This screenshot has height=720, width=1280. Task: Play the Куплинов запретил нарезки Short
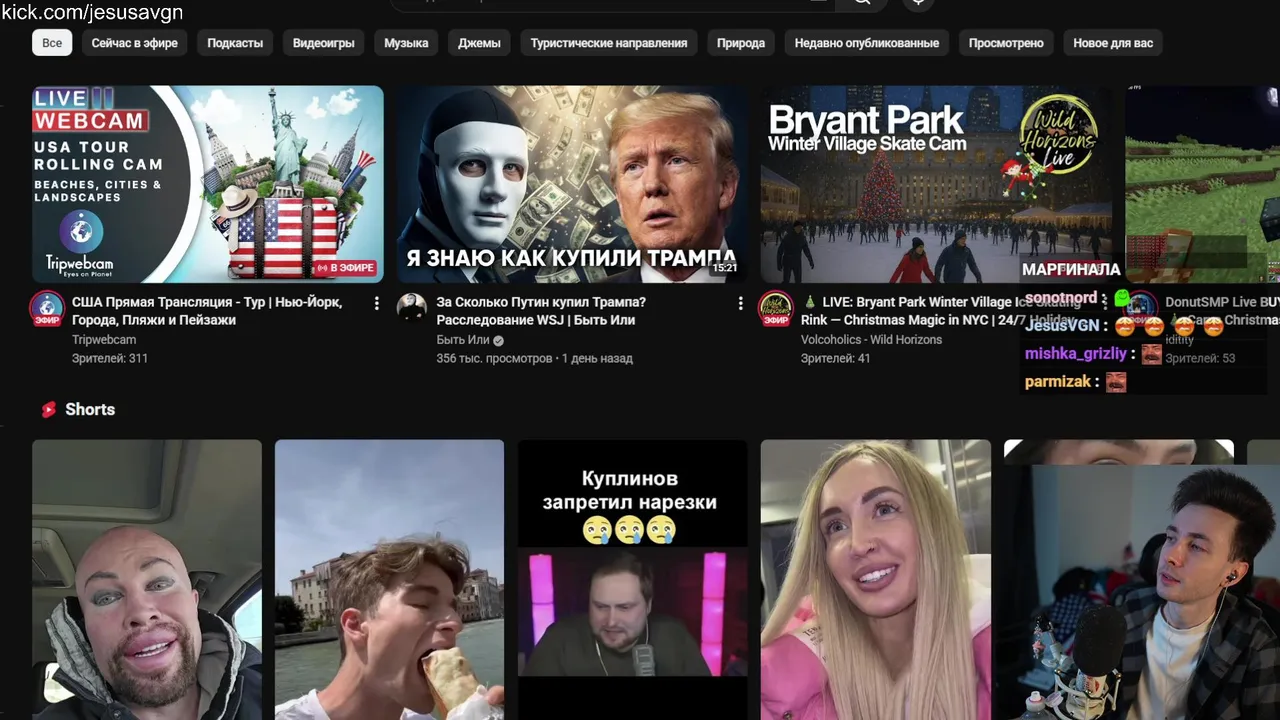tap(632, 580)
